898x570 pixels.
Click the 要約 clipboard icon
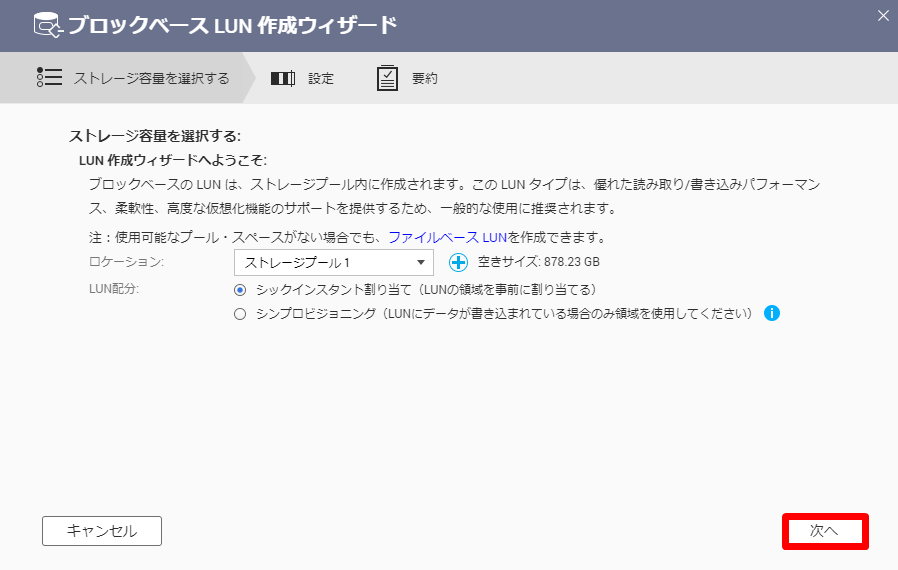click(x=387, y=78)
